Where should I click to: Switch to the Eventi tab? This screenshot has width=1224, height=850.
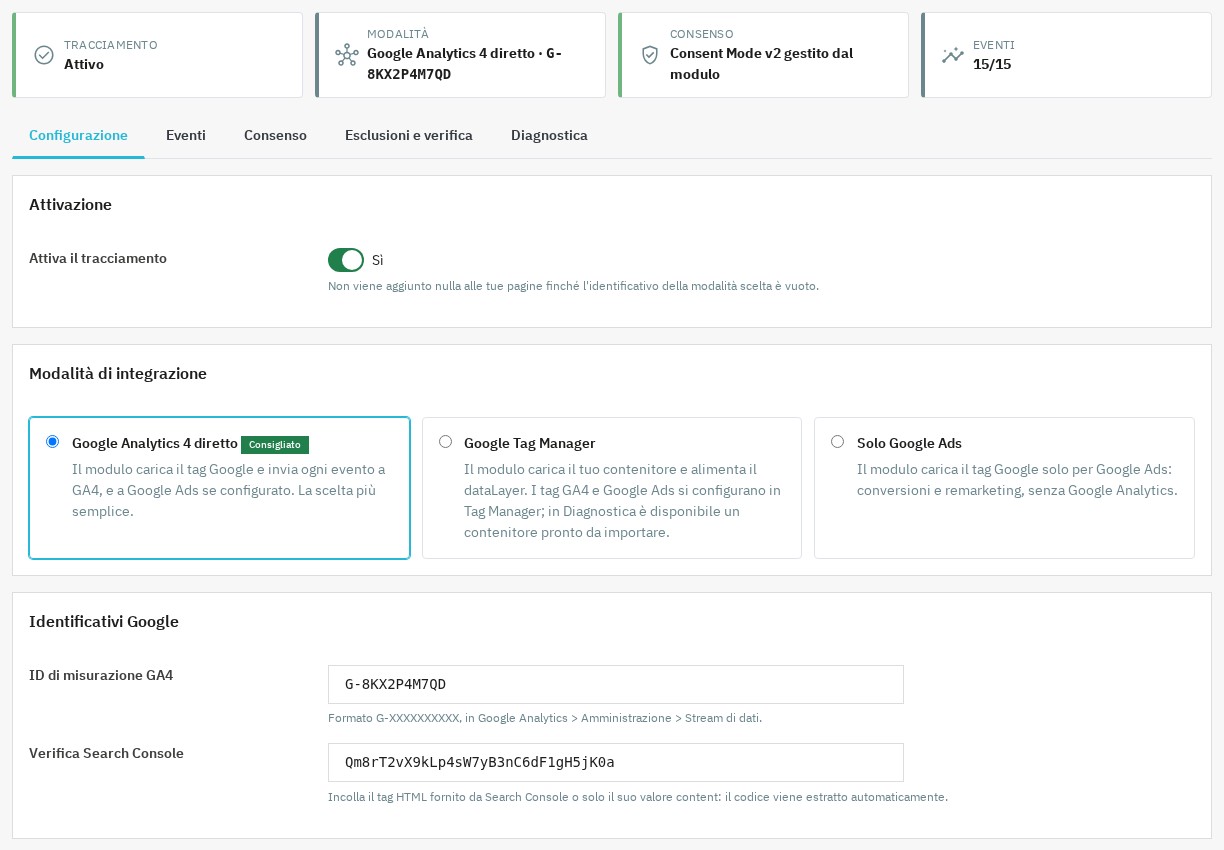(x=186, y=135)
